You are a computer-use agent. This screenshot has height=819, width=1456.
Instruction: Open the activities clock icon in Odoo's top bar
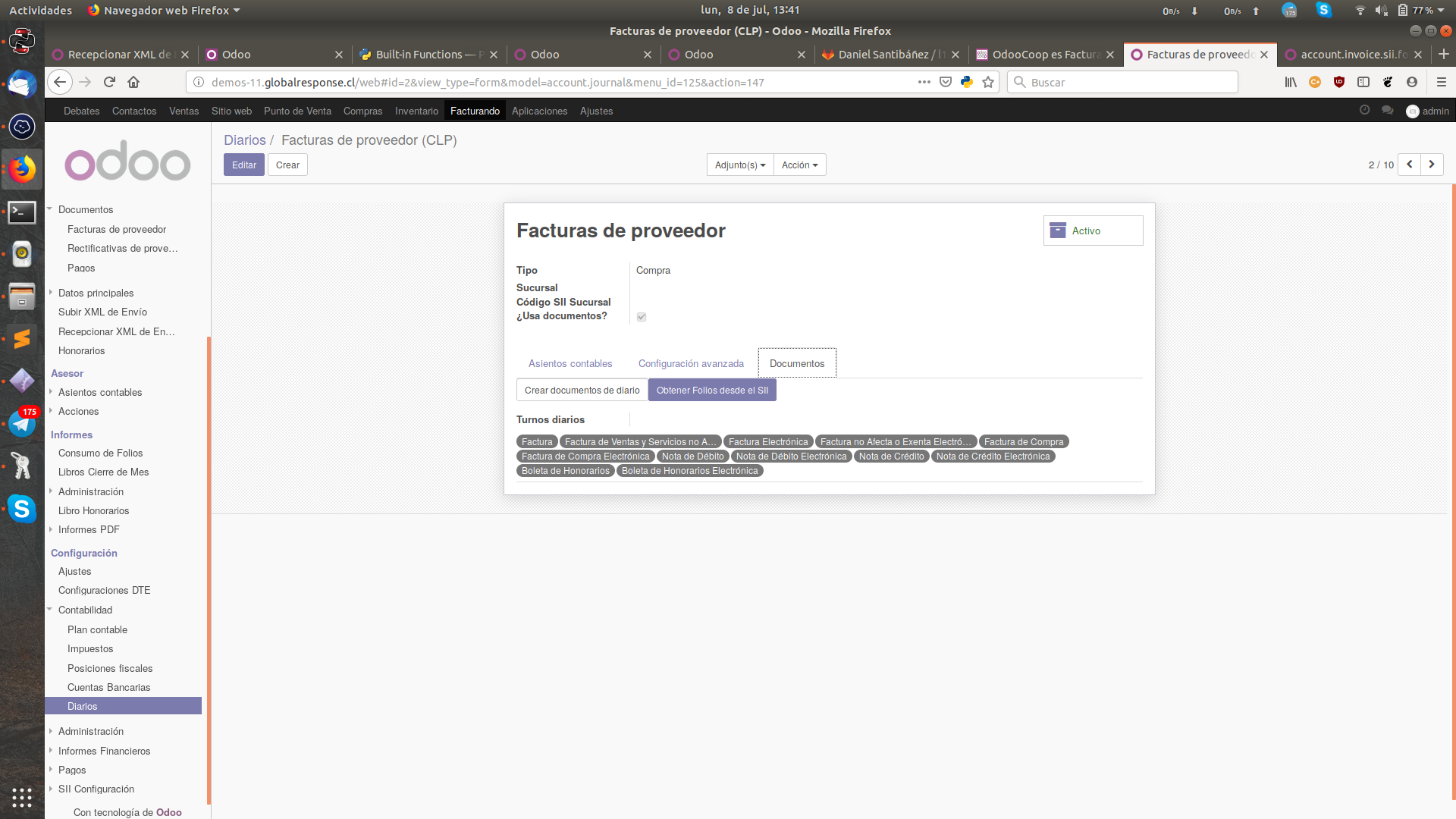pyautogui.click(x=1366, y=110)
